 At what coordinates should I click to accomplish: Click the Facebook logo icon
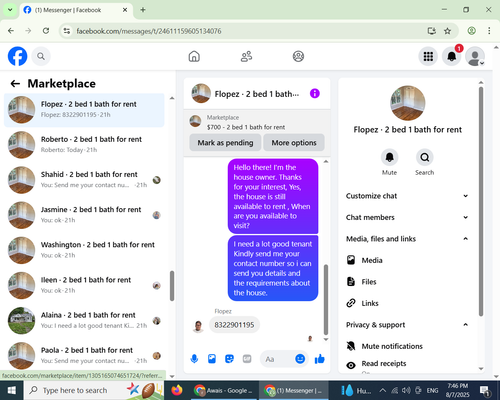click(x=17, y=56)
